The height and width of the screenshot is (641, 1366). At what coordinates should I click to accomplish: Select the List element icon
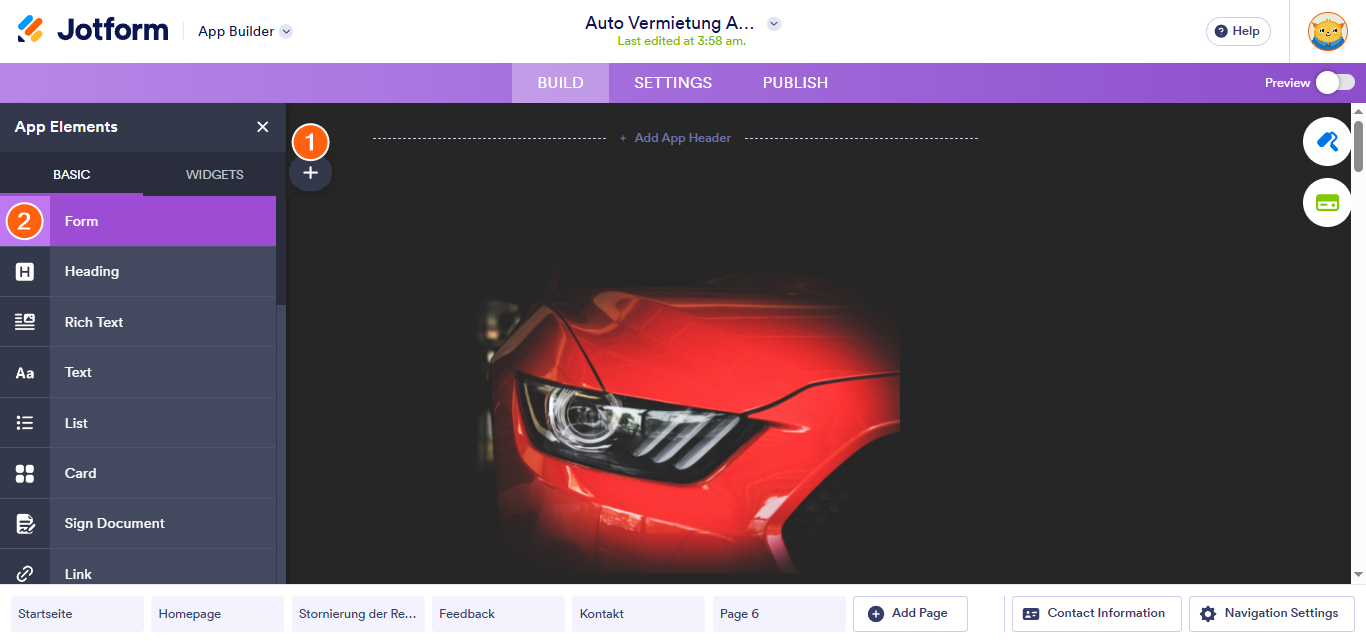[x=25, y=423]
